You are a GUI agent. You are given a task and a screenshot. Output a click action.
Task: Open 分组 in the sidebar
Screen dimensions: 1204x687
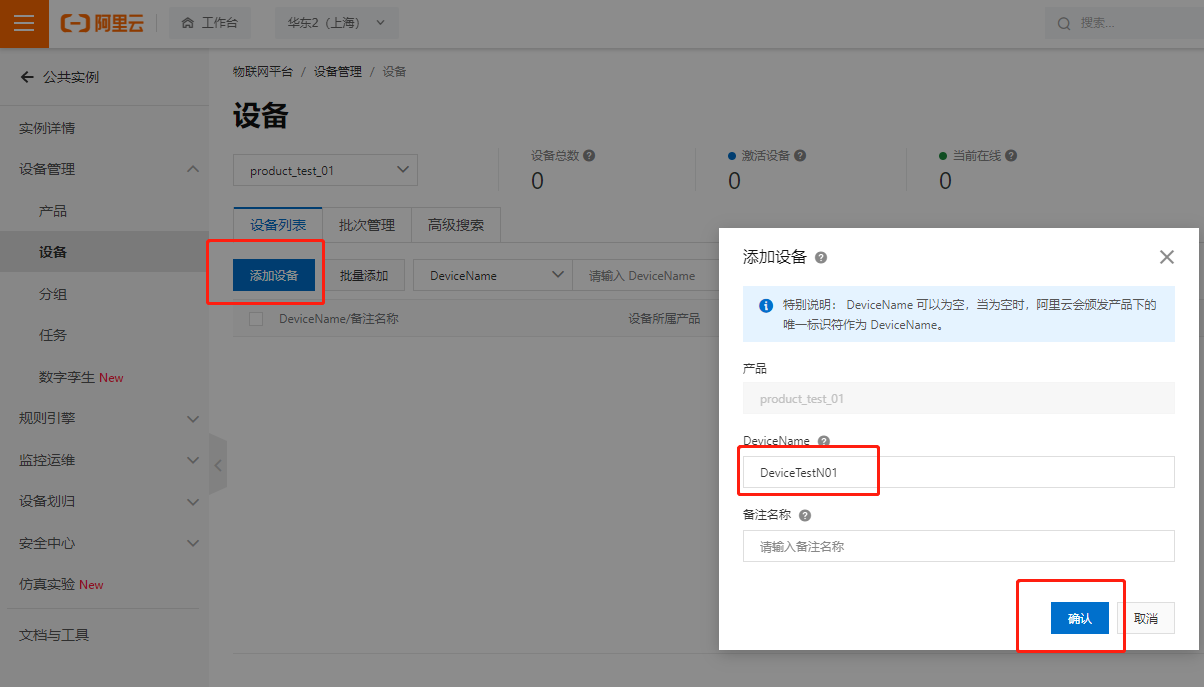(53, 294)
